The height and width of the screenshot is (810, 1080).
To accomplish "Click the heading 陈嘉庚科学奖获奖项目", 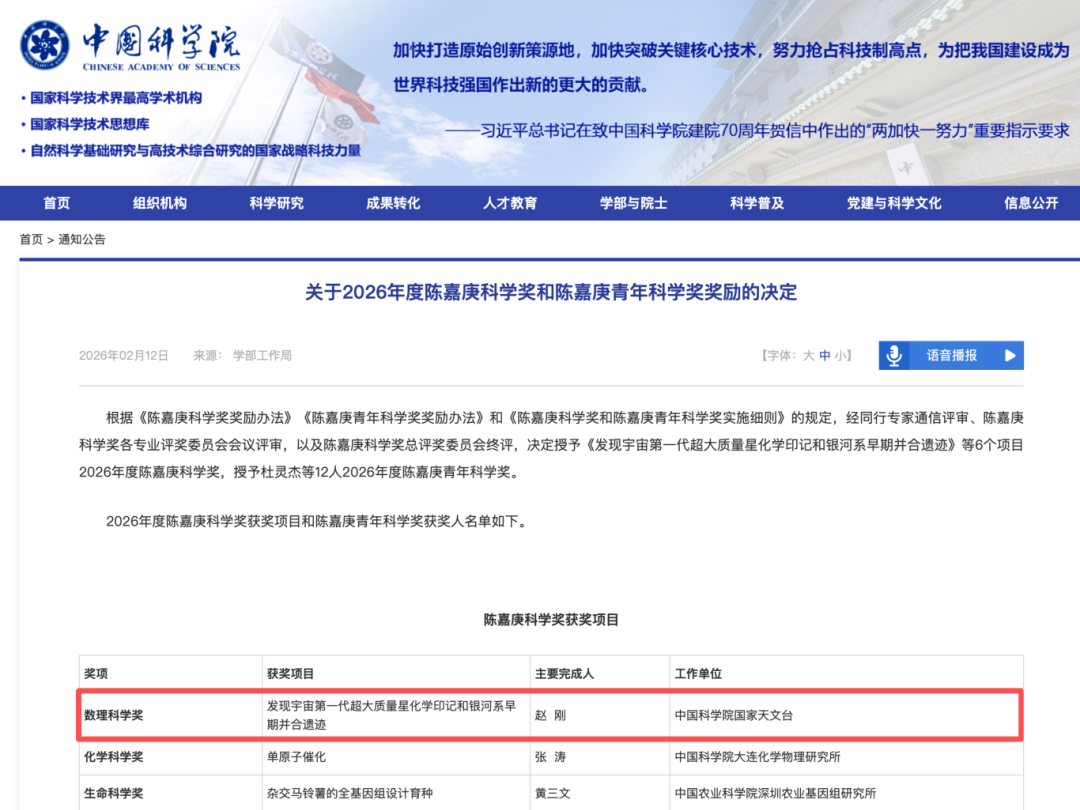I will coord(551,620).
